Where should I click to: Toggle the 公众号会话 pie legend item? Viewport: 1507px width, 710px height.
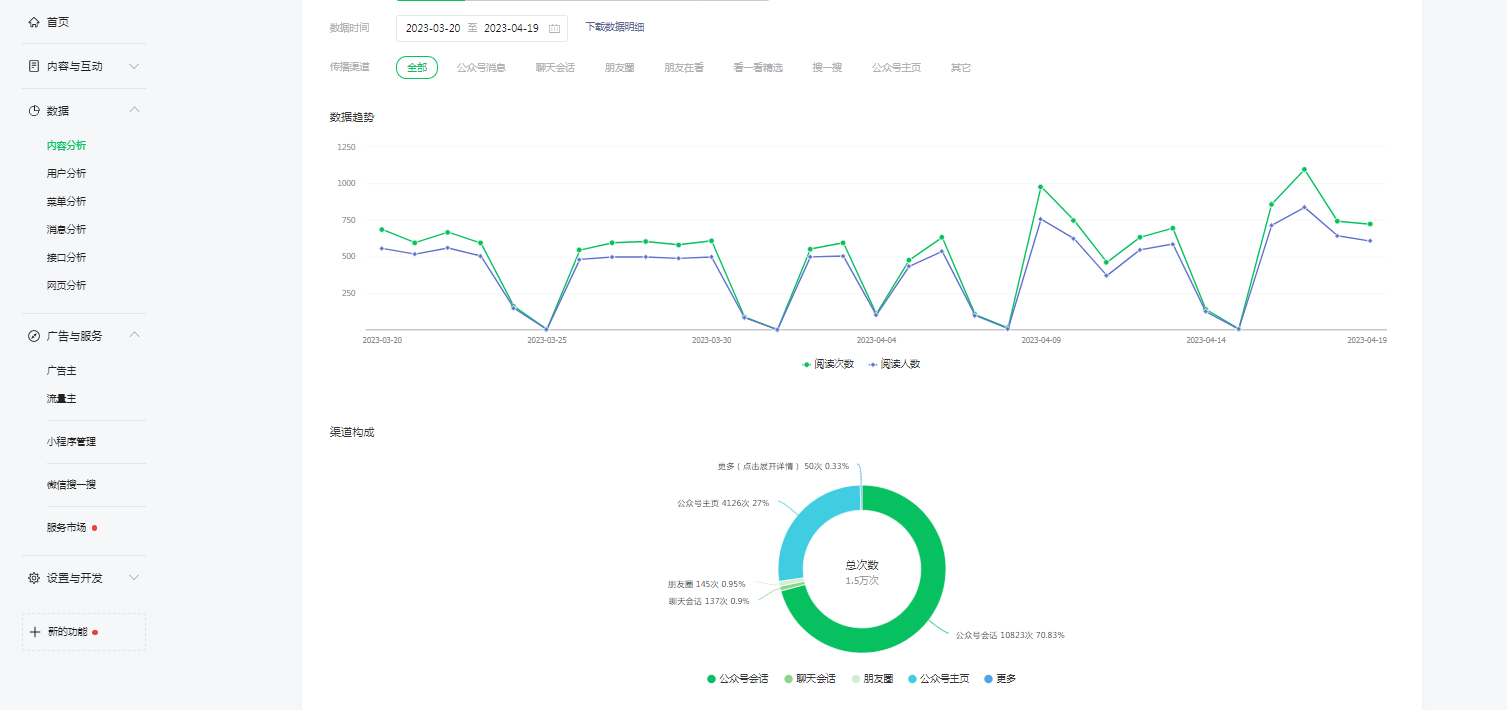click(x=737, y=679)
